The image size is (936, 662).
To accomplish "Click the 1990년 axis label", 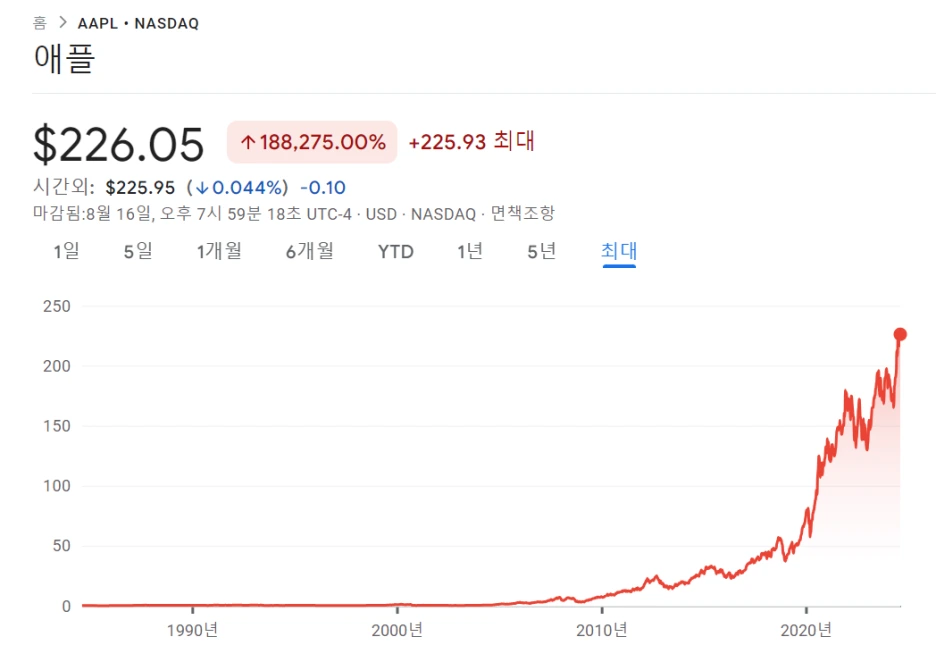I will (x=192, y=630).
